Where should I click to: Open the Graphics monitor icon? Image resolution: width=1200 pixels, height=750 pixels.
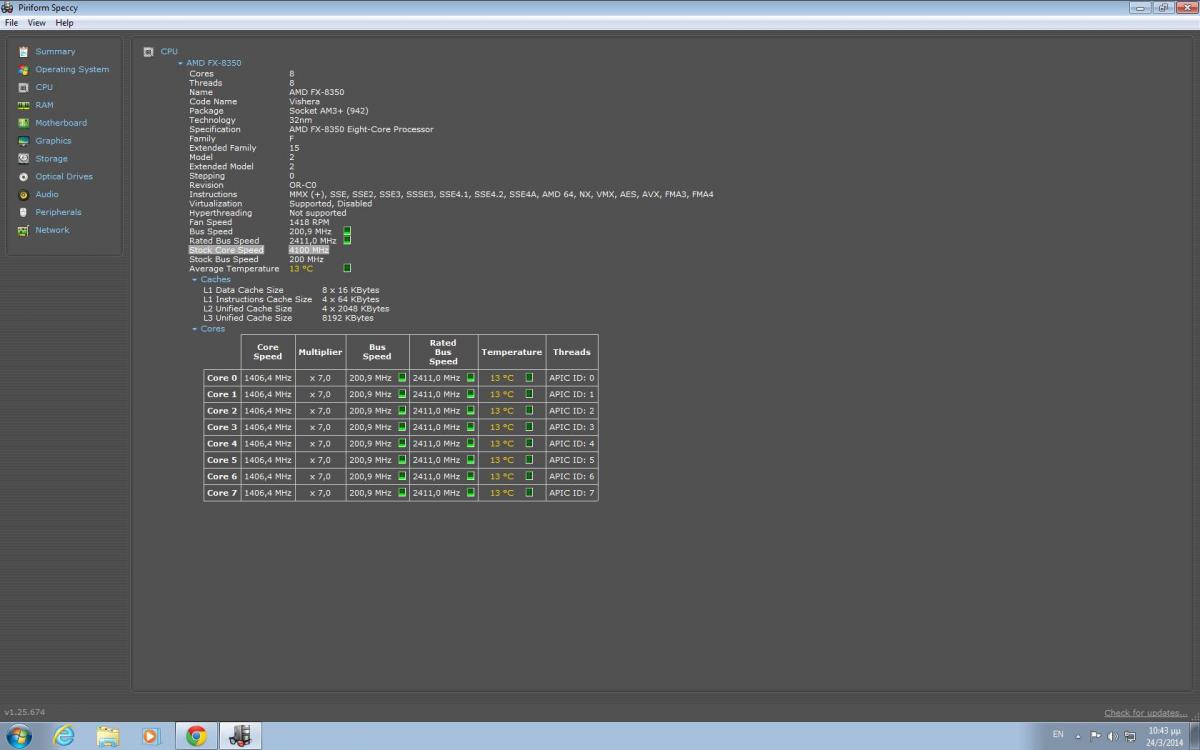(24, 141)
